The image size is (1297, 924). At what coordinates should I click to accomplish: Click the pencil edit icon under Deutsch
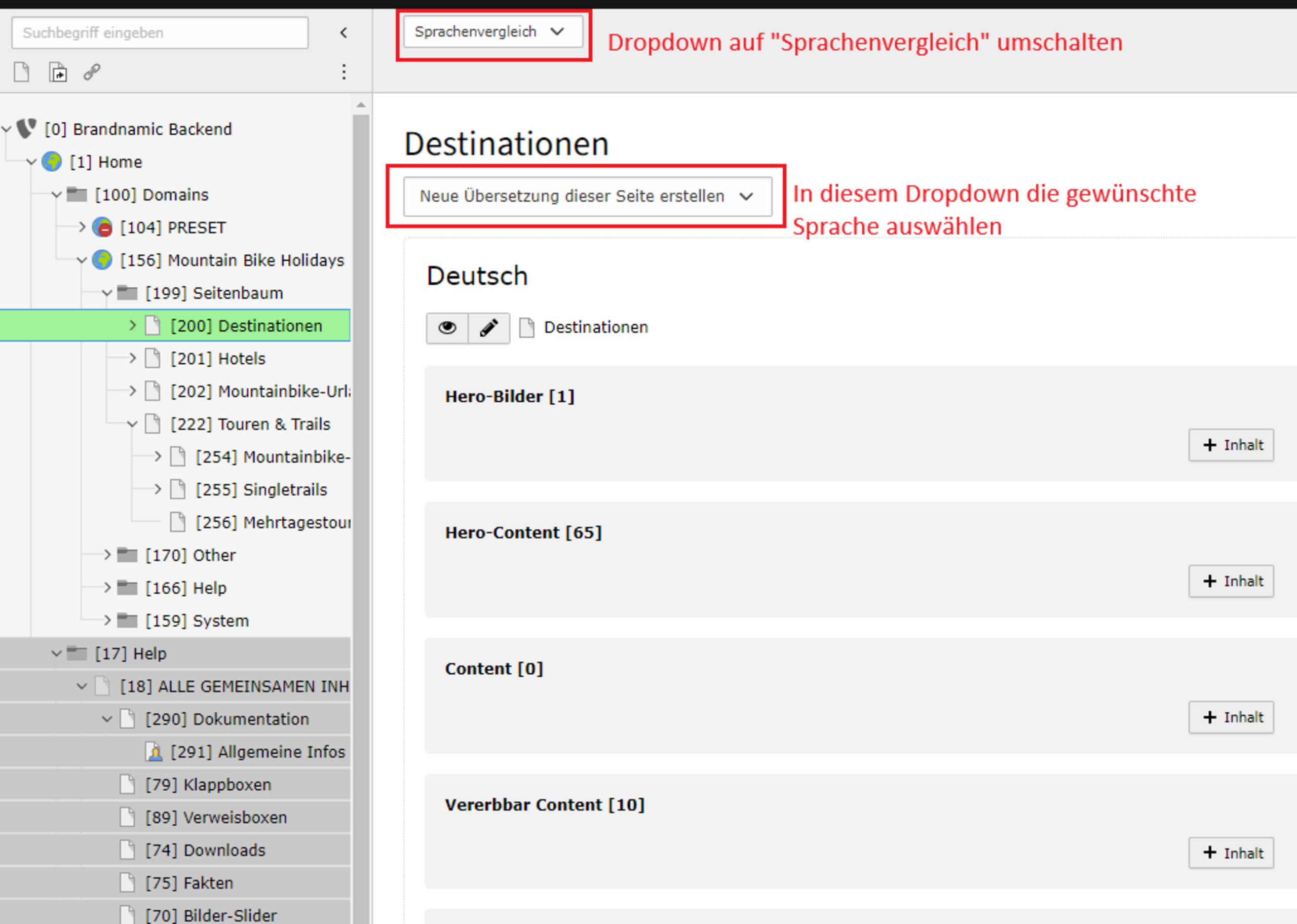488,328
